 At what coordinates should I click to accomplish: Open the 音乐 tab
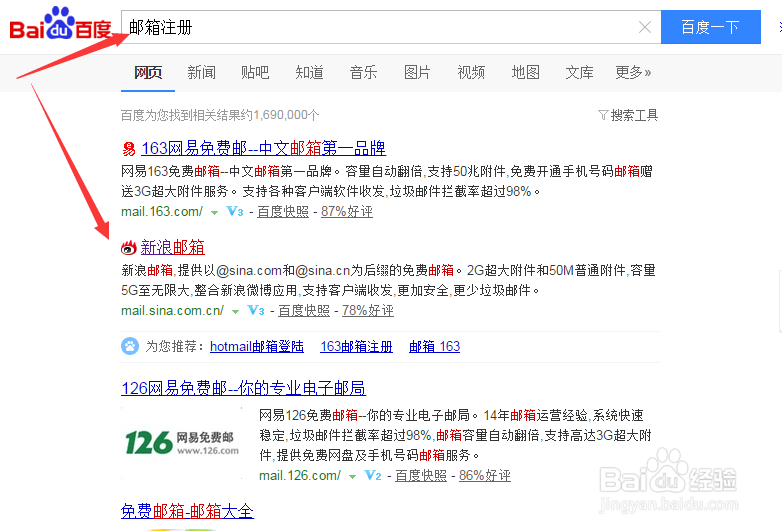pos(363,73)
